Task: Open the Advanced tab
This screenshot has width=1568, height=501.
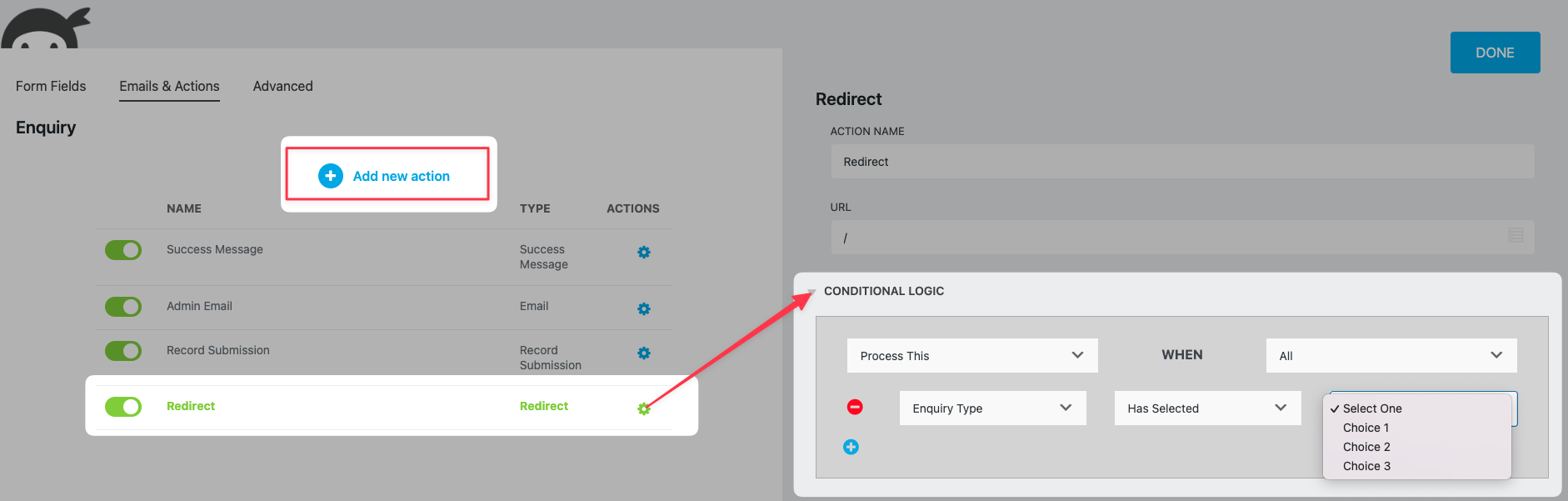Action: tap(283, 87)
